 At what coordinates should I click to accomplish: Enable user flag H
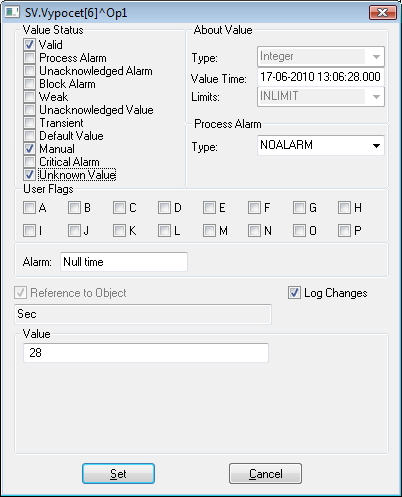tap(344, 207)
